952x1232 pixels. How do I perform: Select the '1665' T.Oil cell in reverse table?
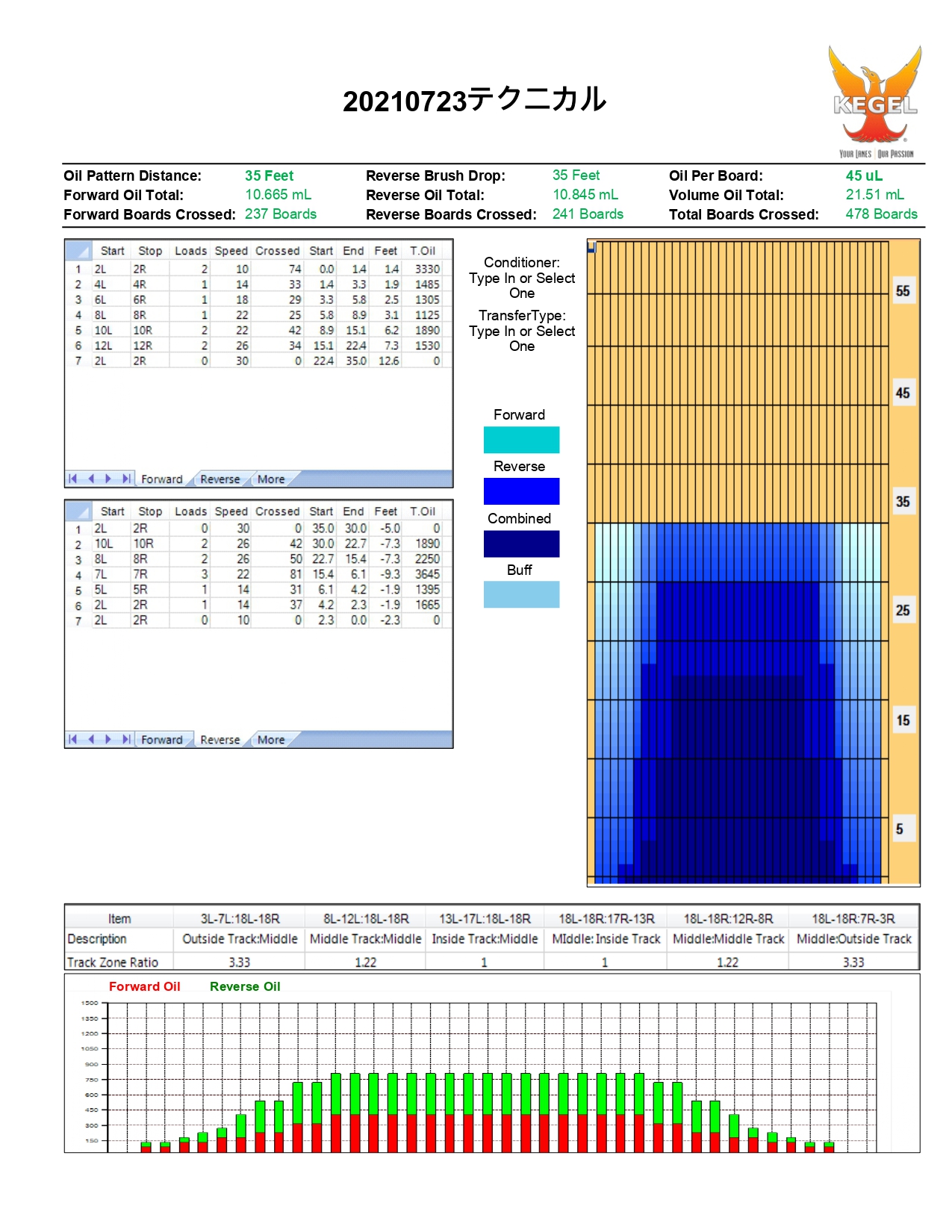(423, 605)
